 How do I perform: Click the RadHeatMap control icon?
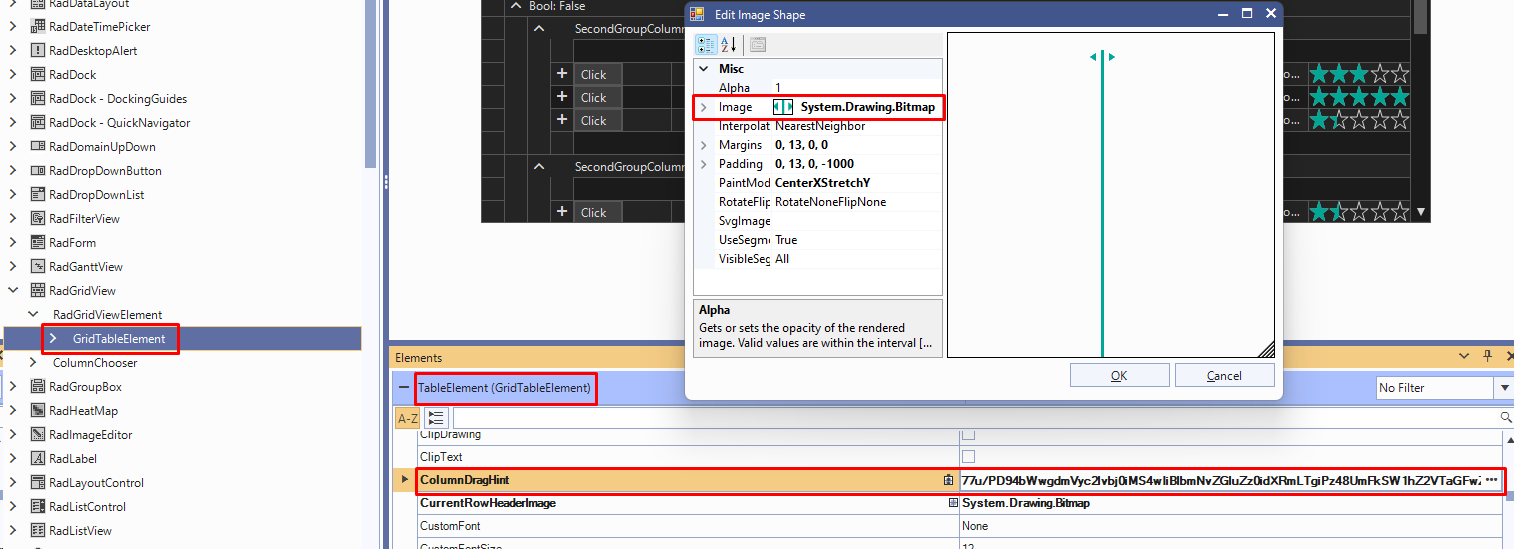coord(38,411)
